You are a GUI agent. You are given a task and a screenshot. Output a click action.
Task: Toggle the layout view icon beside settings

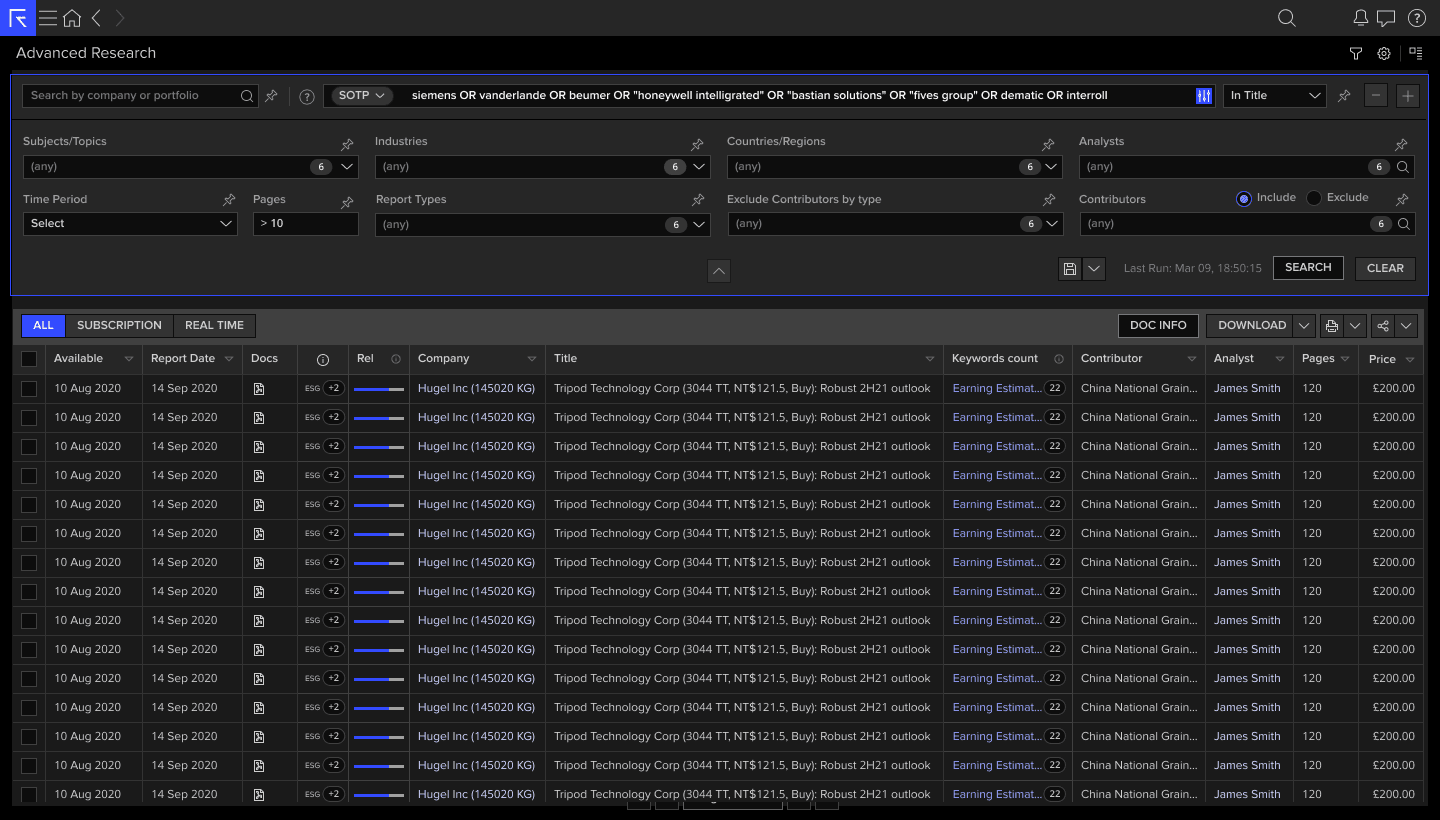1415,53
